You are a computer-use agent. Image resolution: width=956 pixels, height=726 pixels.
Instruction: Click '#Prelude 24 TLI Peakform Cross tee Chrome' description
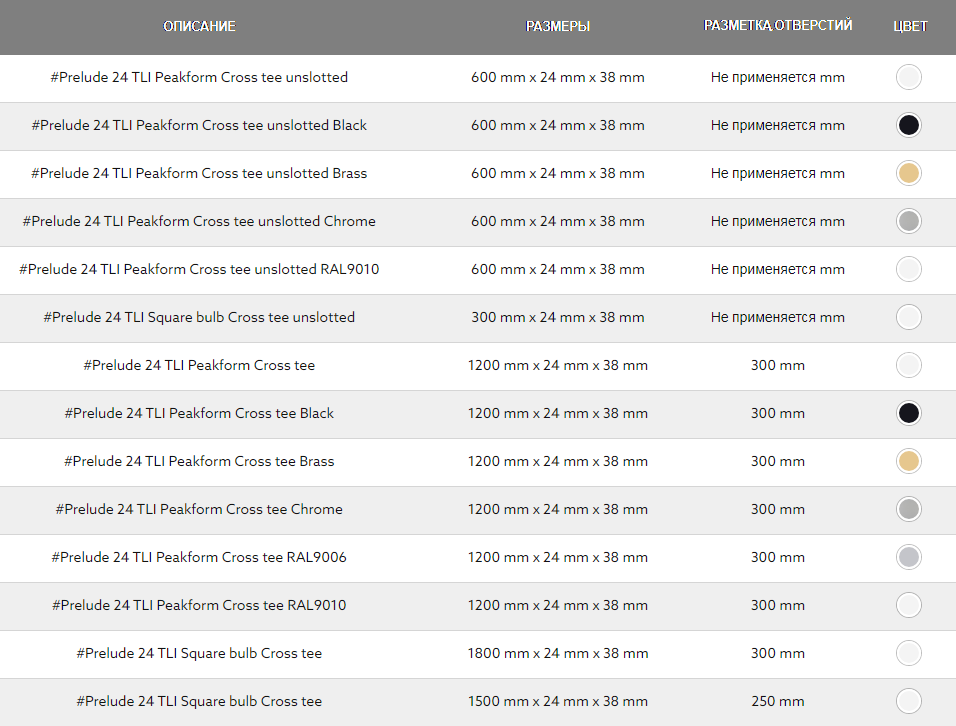point(199,509)
